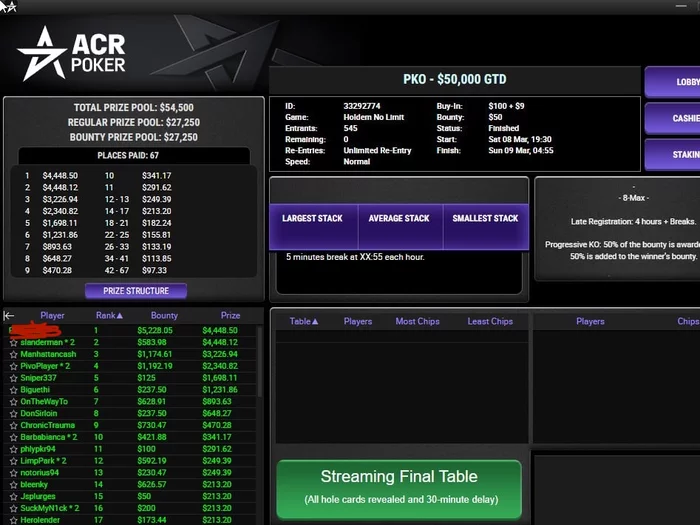
Task: Click the favorite star beside Barbabianca
Action: [x=13, y=438]
